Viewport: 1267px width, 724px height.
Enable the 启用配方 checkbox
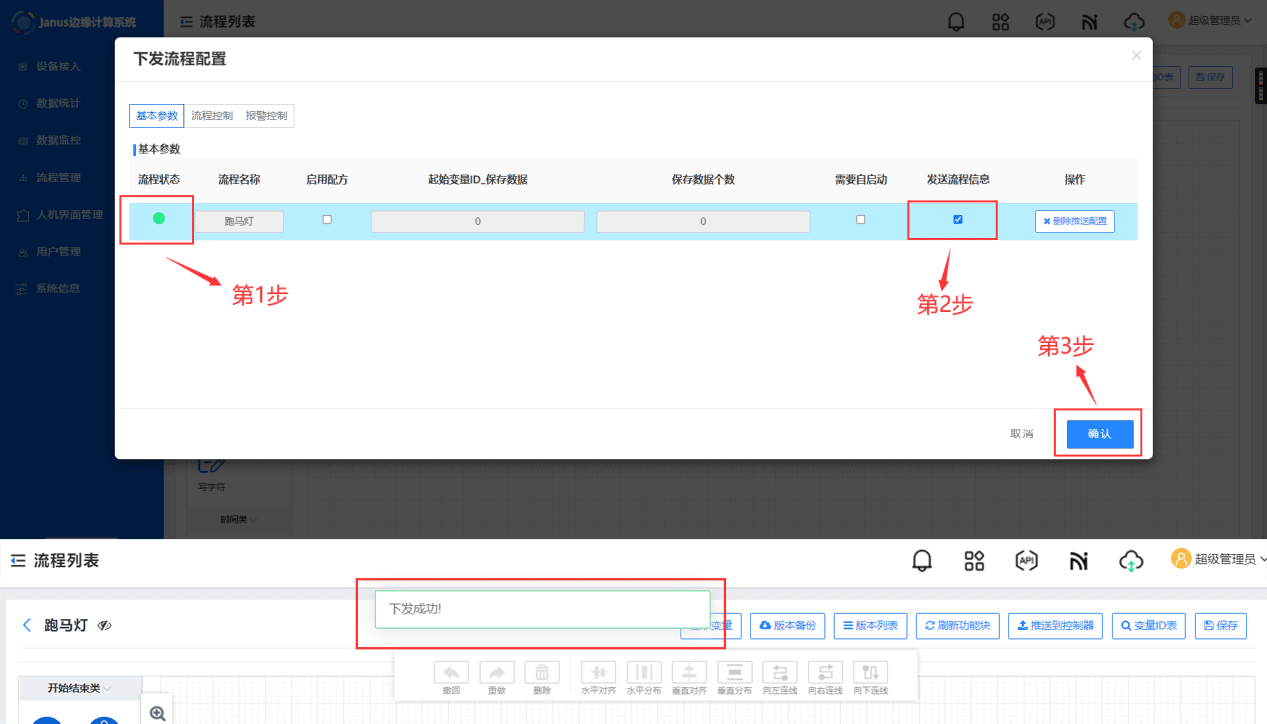[327, 220]
